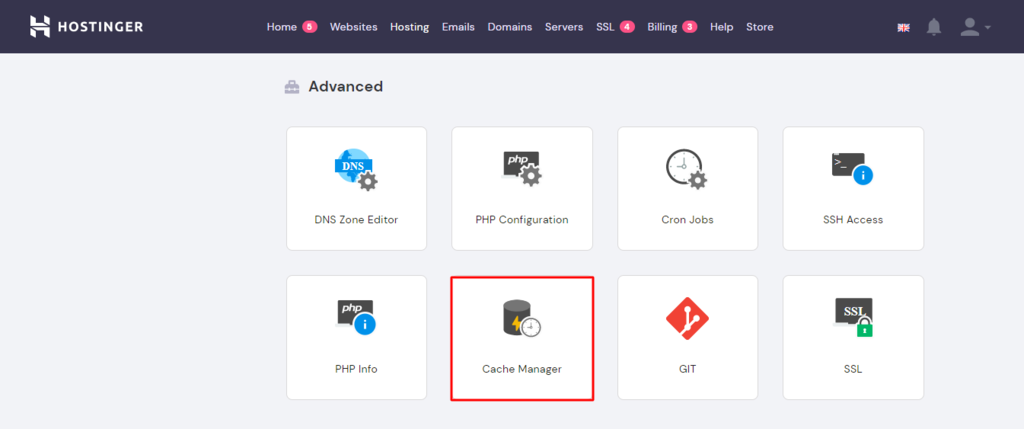Open the Websites menu item
This screenshot has height=429, width=1024.
[353, 27]
